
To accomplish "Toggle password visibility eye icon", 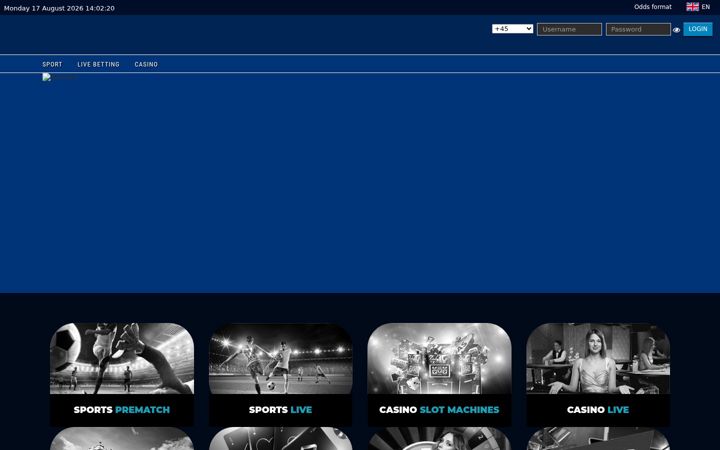I will click(676, 30).
